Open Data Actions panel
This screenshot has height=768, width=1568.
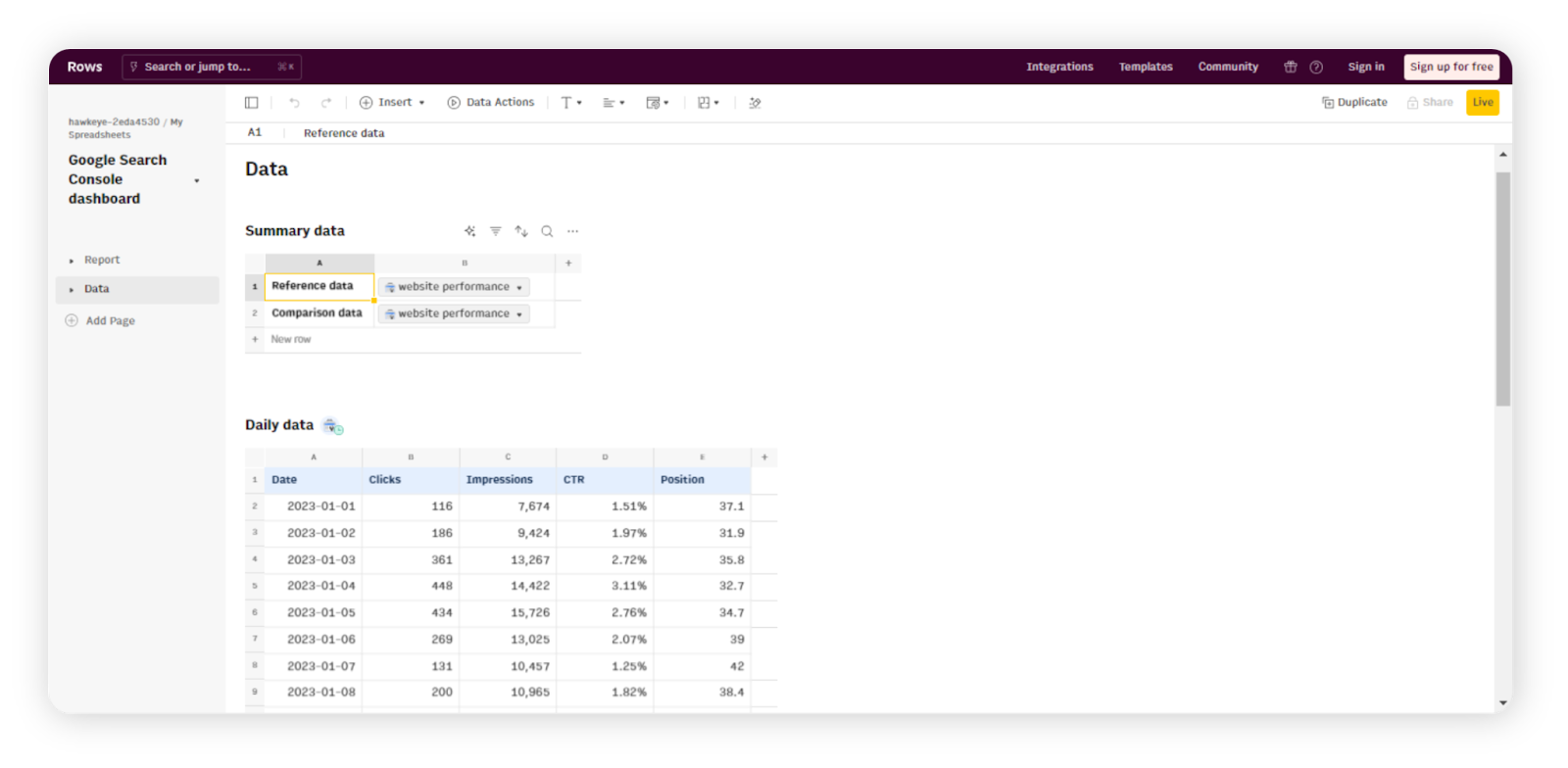coord(491,103)
